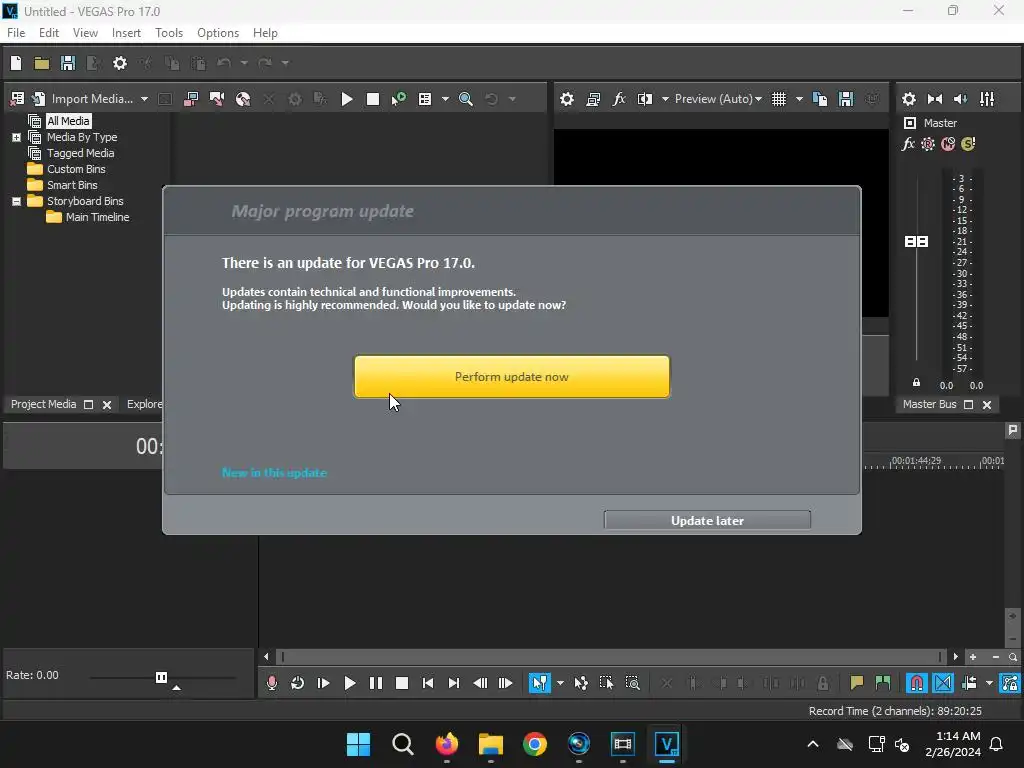
Task: Select the Normal Edit tool
Action: 539,683
